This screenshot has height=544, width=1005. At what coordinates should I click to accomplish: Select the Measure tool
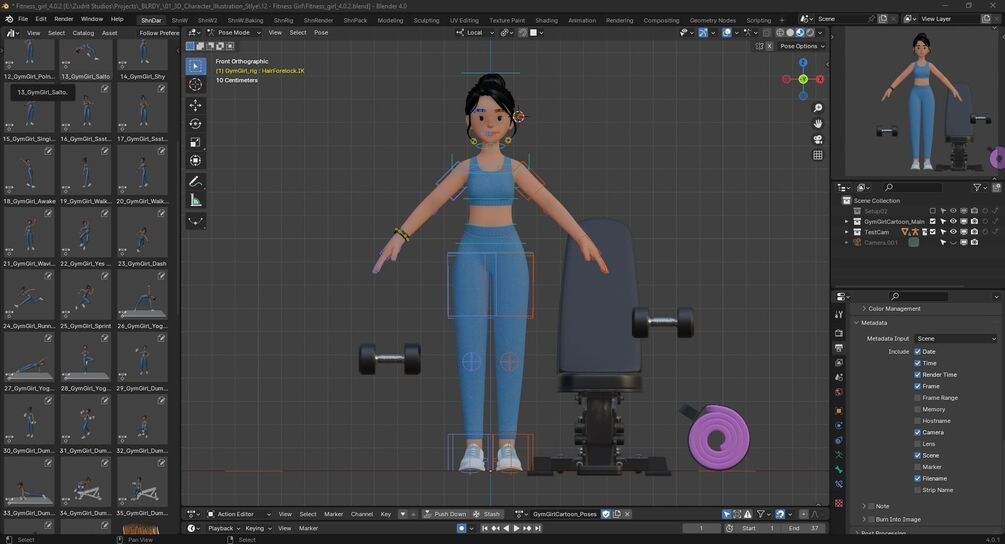(195, 201)
